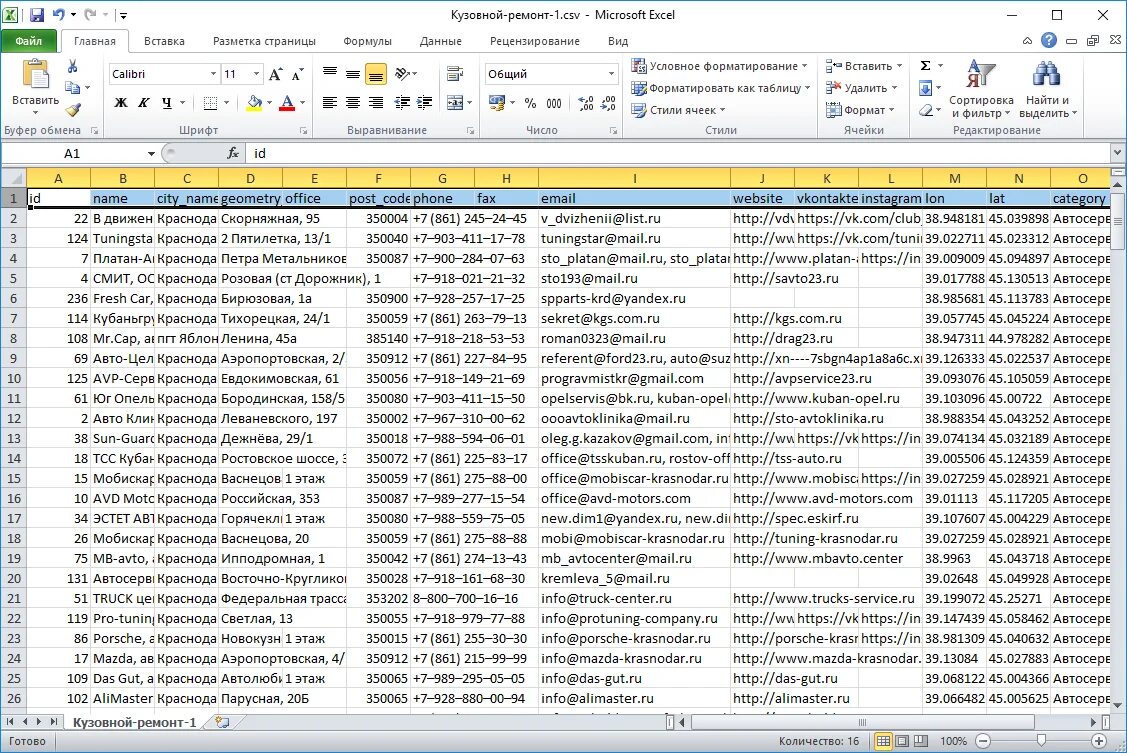Increase decimal places icon
This screenshot has width=1127, height=753.
586,103
